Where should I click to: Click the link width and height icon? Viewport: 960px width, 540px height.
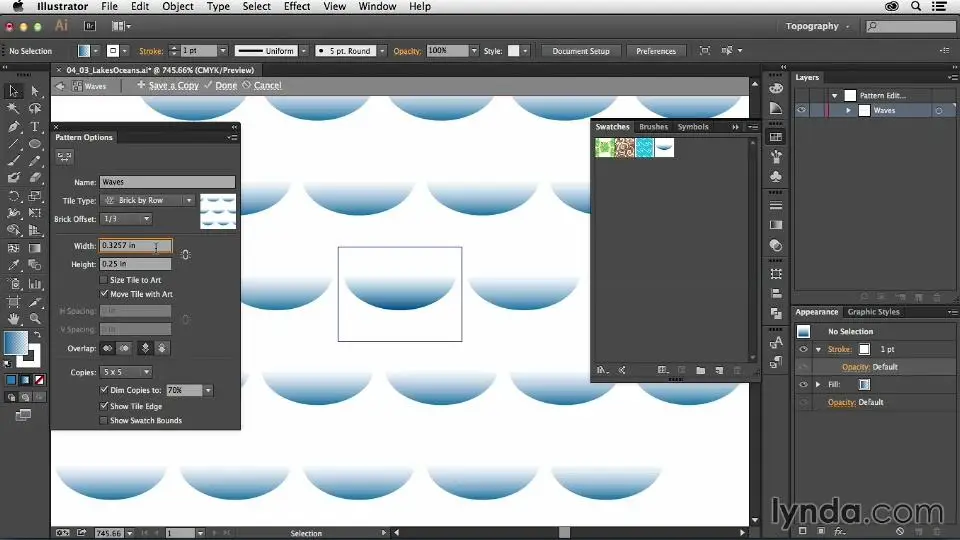(x=186, y=254)
